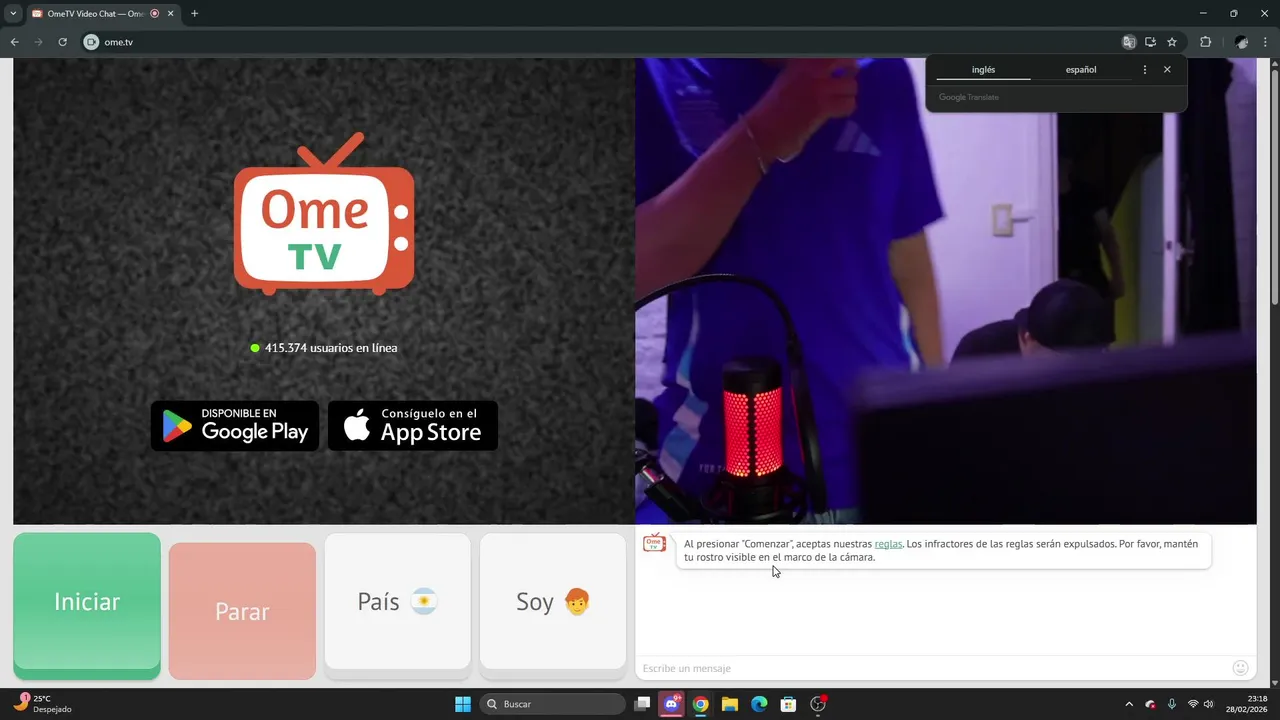Open the Soy gender selector
Screen dimensions: 1280x720
(x=553, y=601)
